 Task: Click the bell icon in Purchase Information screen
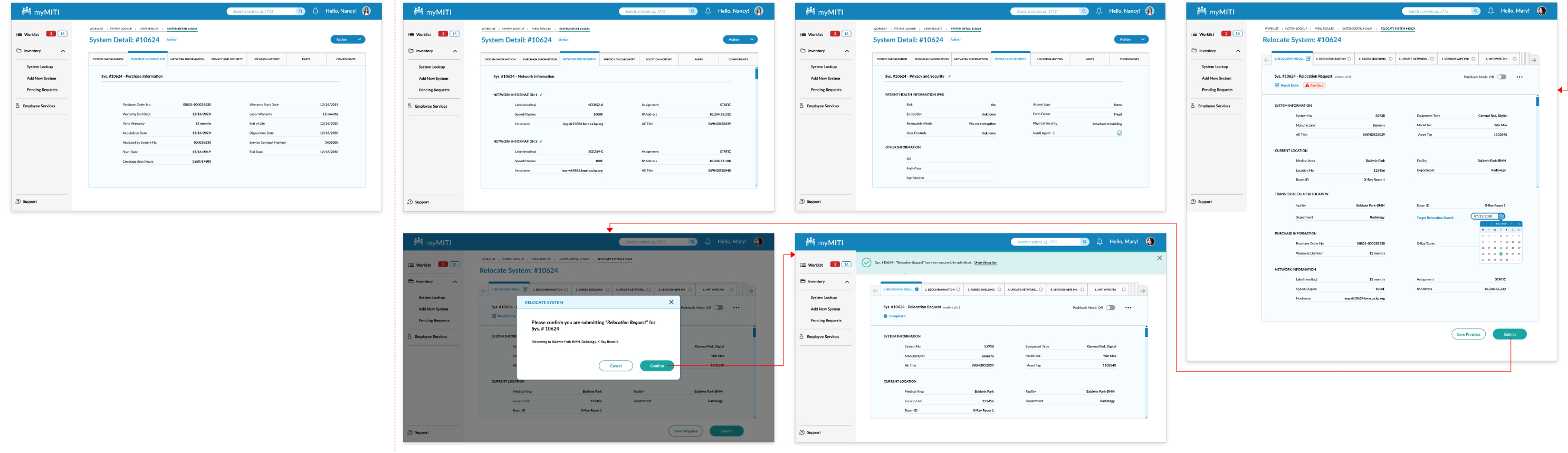315,11
